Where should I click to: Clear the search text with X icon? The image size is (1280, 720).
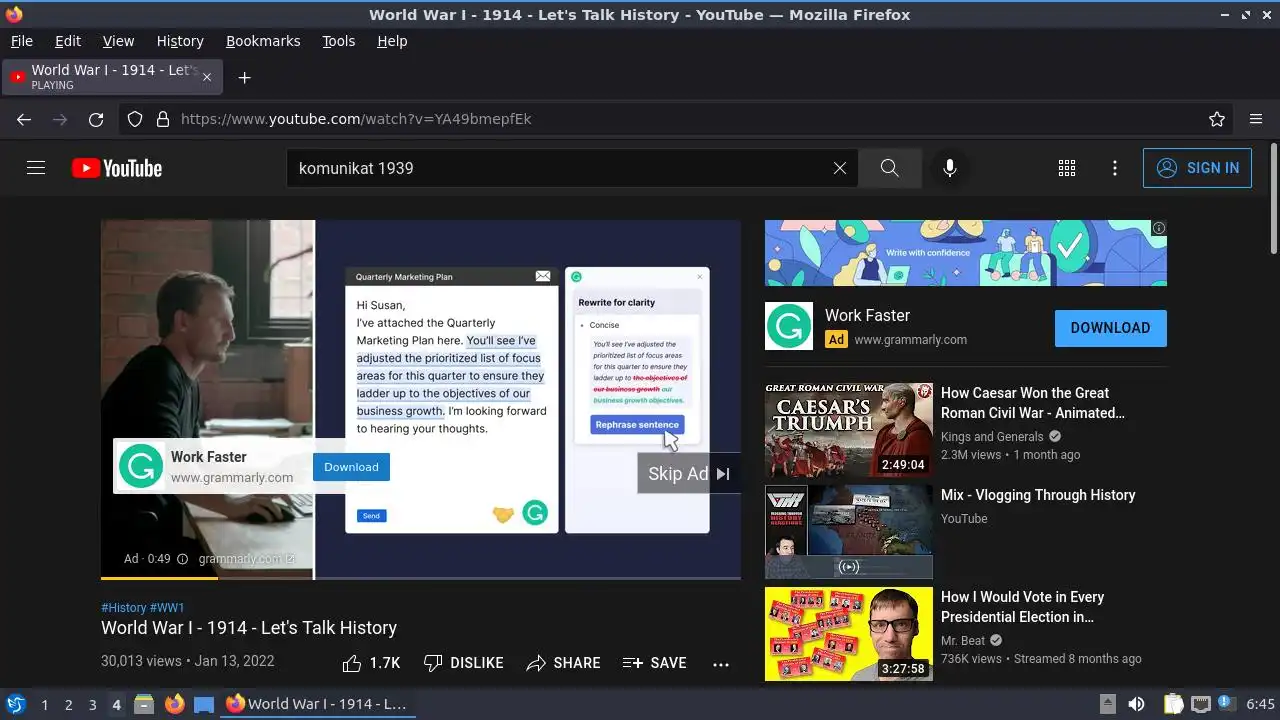[840, 168]
